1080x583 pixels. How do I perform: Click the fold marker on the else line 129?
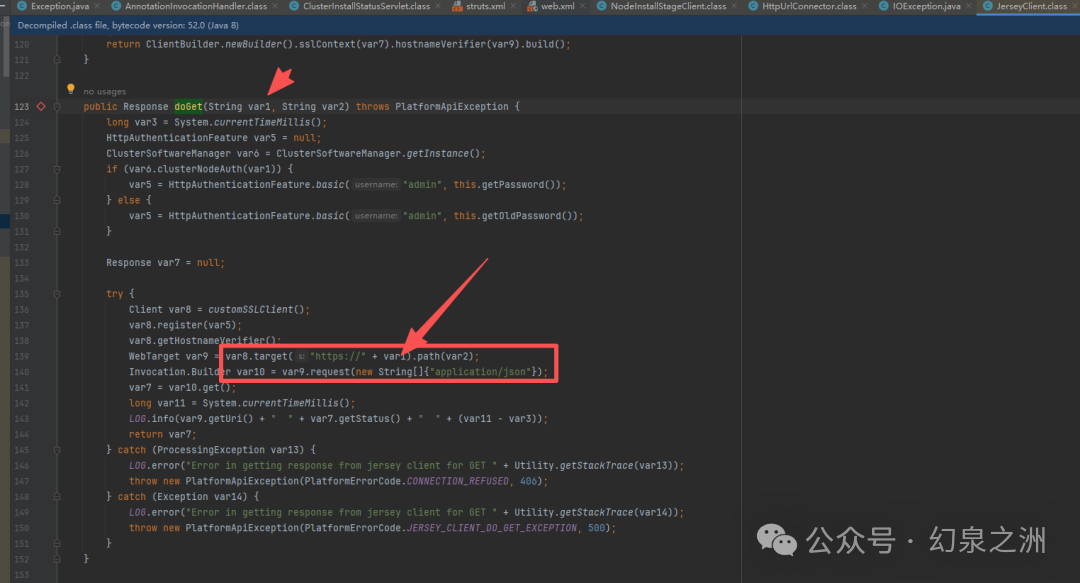(57, 200)
